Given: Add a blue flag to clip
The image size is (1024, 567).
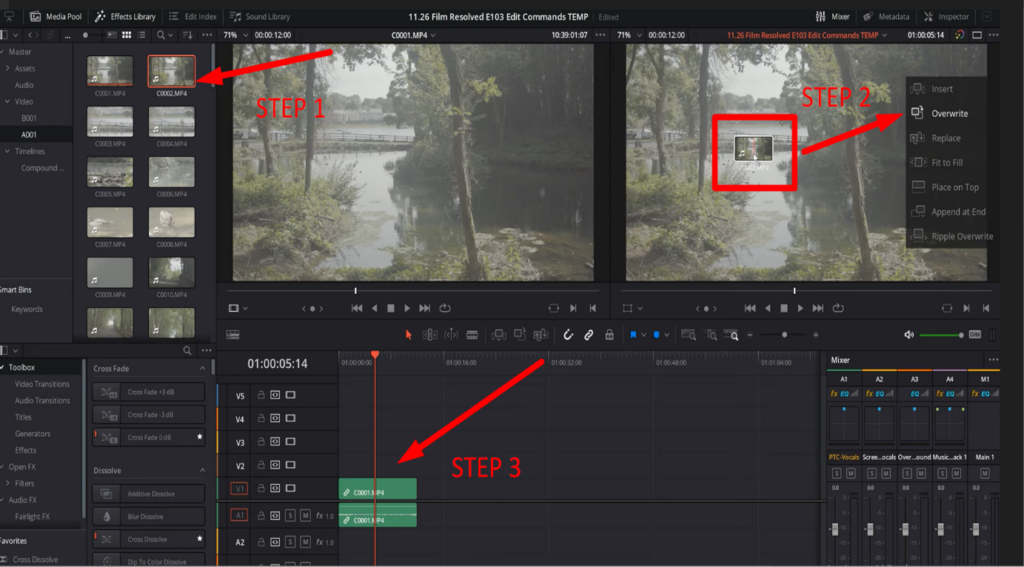Looking at the screenshot, I should (633, 334).
